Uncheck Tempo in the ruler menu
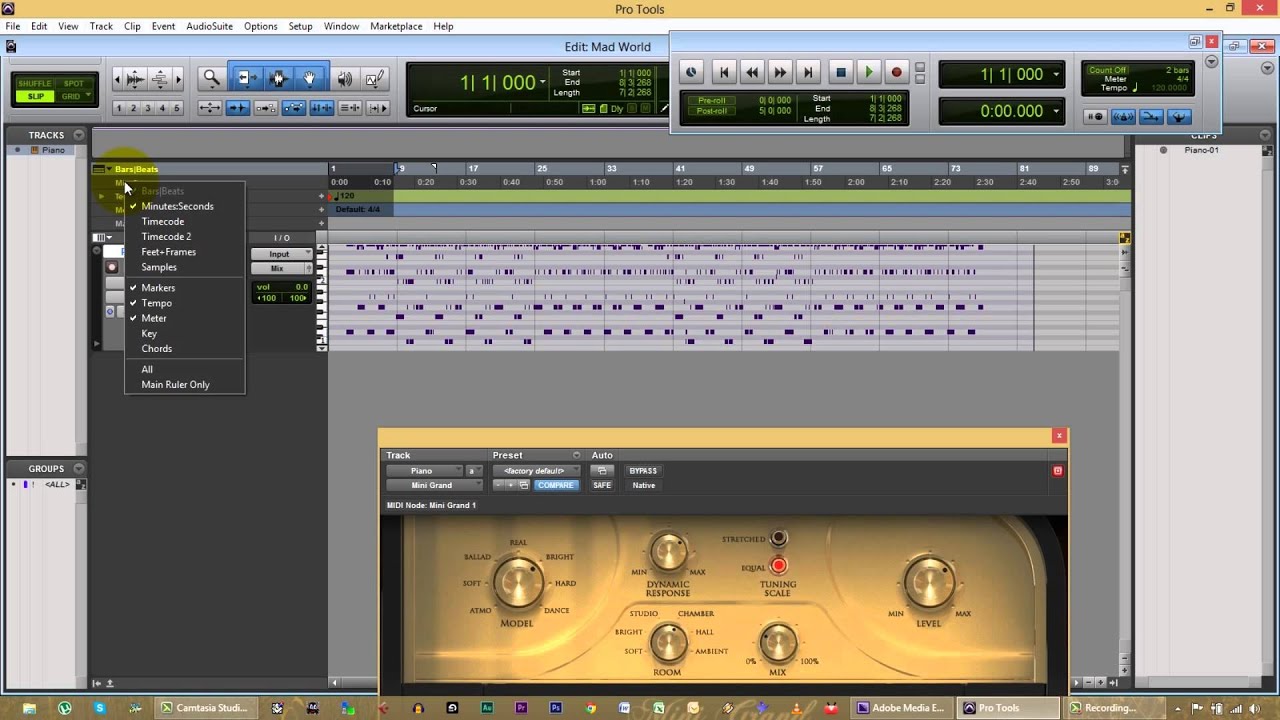Screen dimensions: 1280x720 click(157, 303)
